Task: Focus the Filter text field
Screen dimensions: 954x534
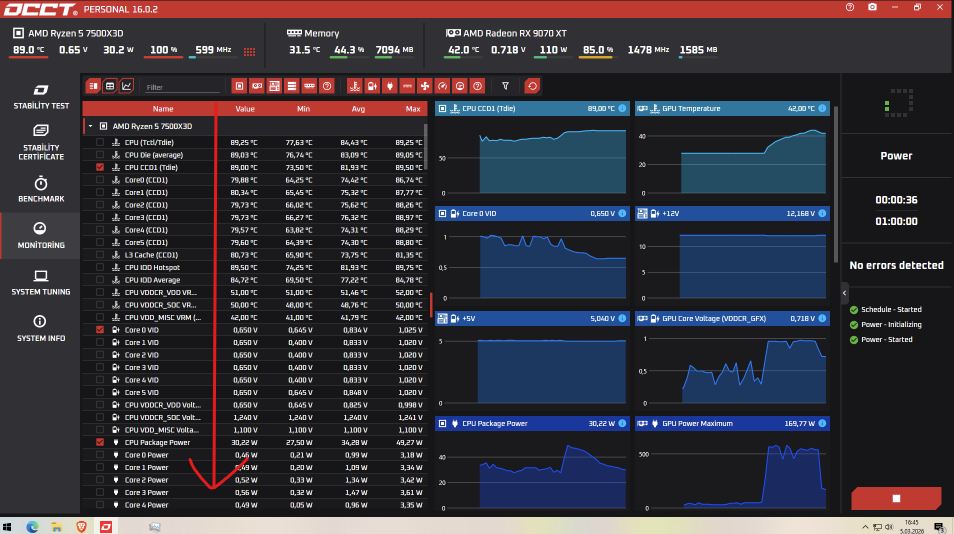Action: point(182,87)
